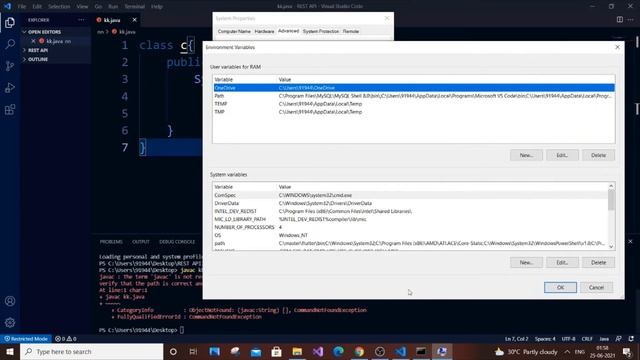Open the Selection menu

click(59, 7)
